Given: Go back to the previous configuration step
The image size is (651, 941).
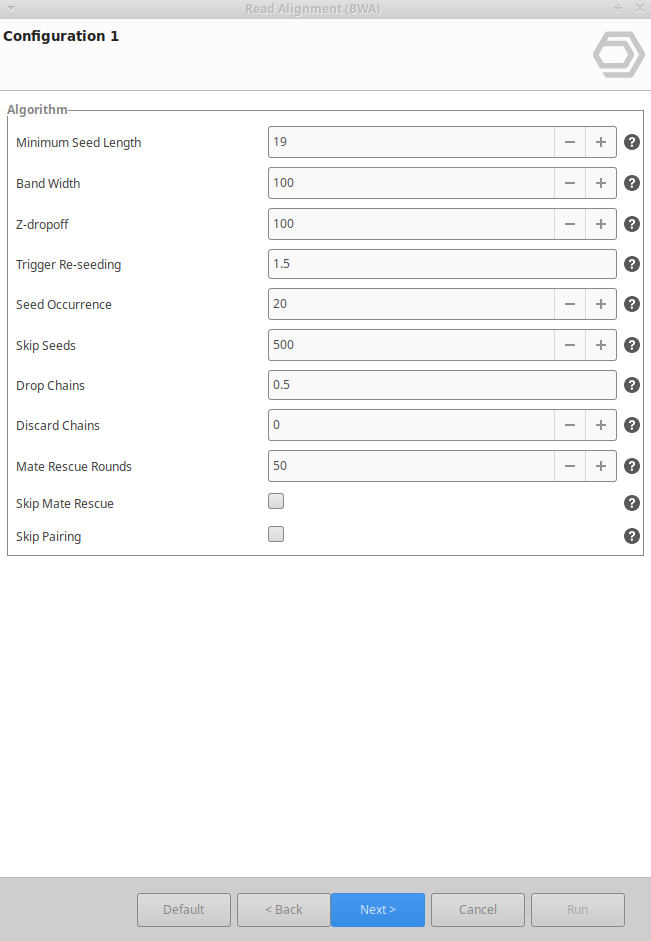Looking at the screenshot, I should (x=283, y=910).
